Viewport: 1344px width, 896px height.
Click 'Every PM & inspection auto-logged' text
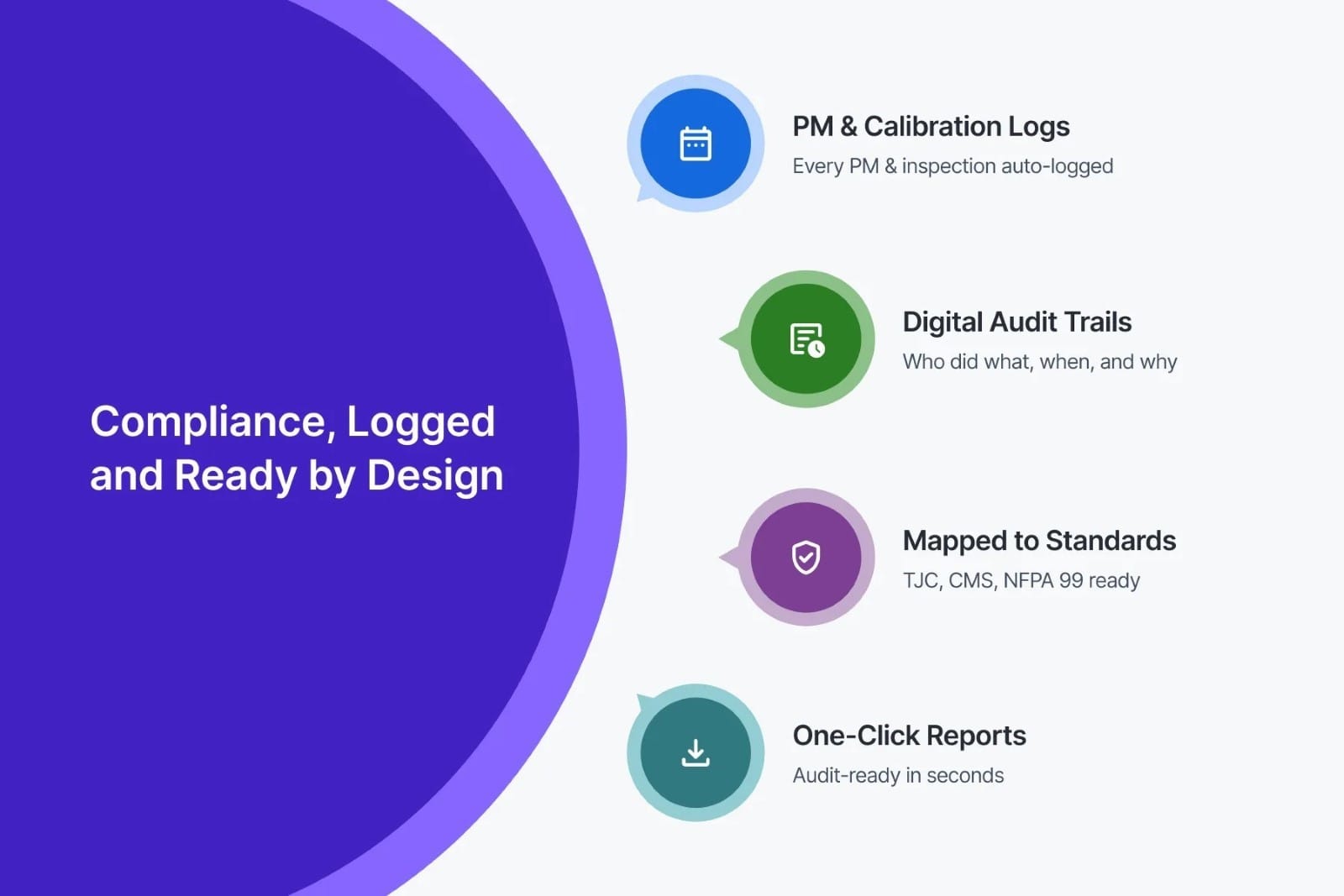[x=953, y=166]
